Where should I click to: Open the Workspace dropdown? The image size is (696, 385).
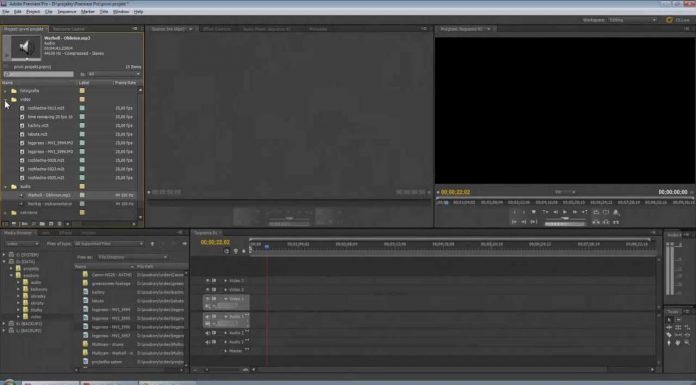pyautogui.click(x=633, y=20)
